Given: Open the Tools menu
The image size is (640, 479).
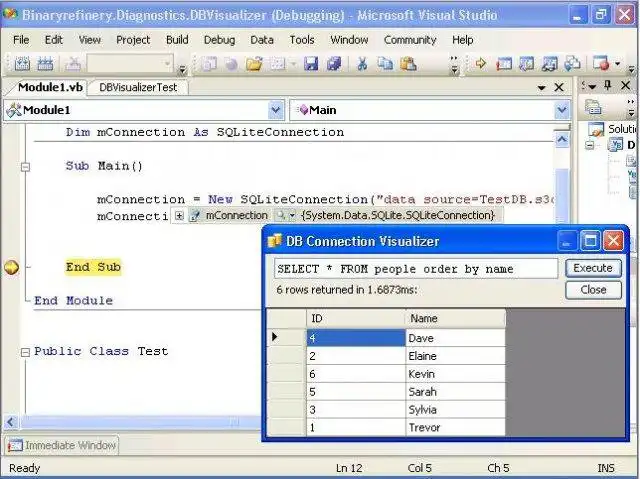Looking at the screenshot, I should coord(302,40).
